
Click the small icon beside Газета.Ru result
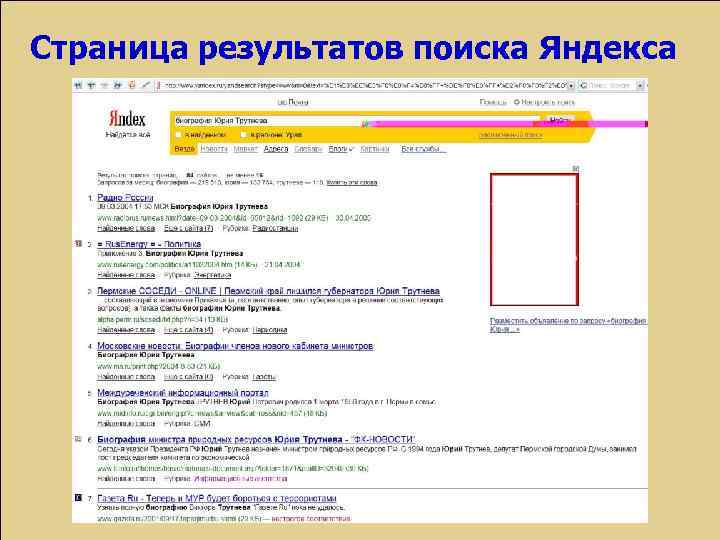(78, 498)
